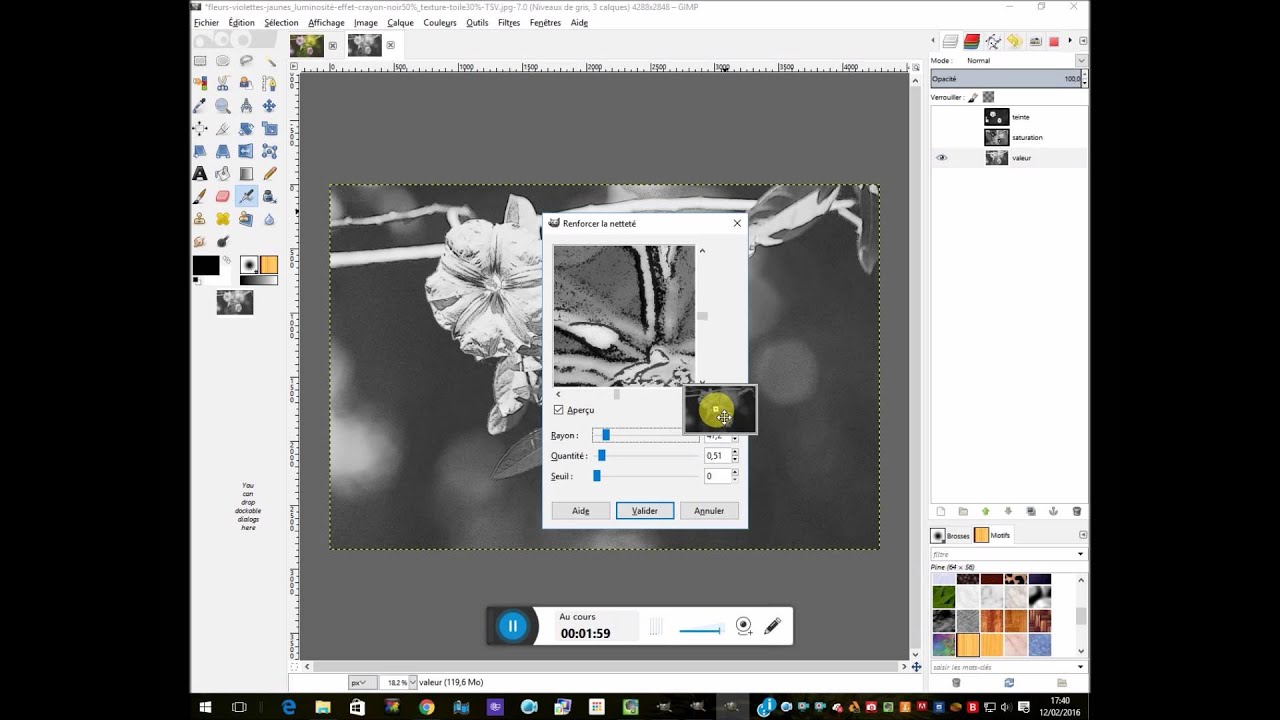Open the Patterns dock configuration menu
1280x720 pixels.
(x=1083, y=535)
